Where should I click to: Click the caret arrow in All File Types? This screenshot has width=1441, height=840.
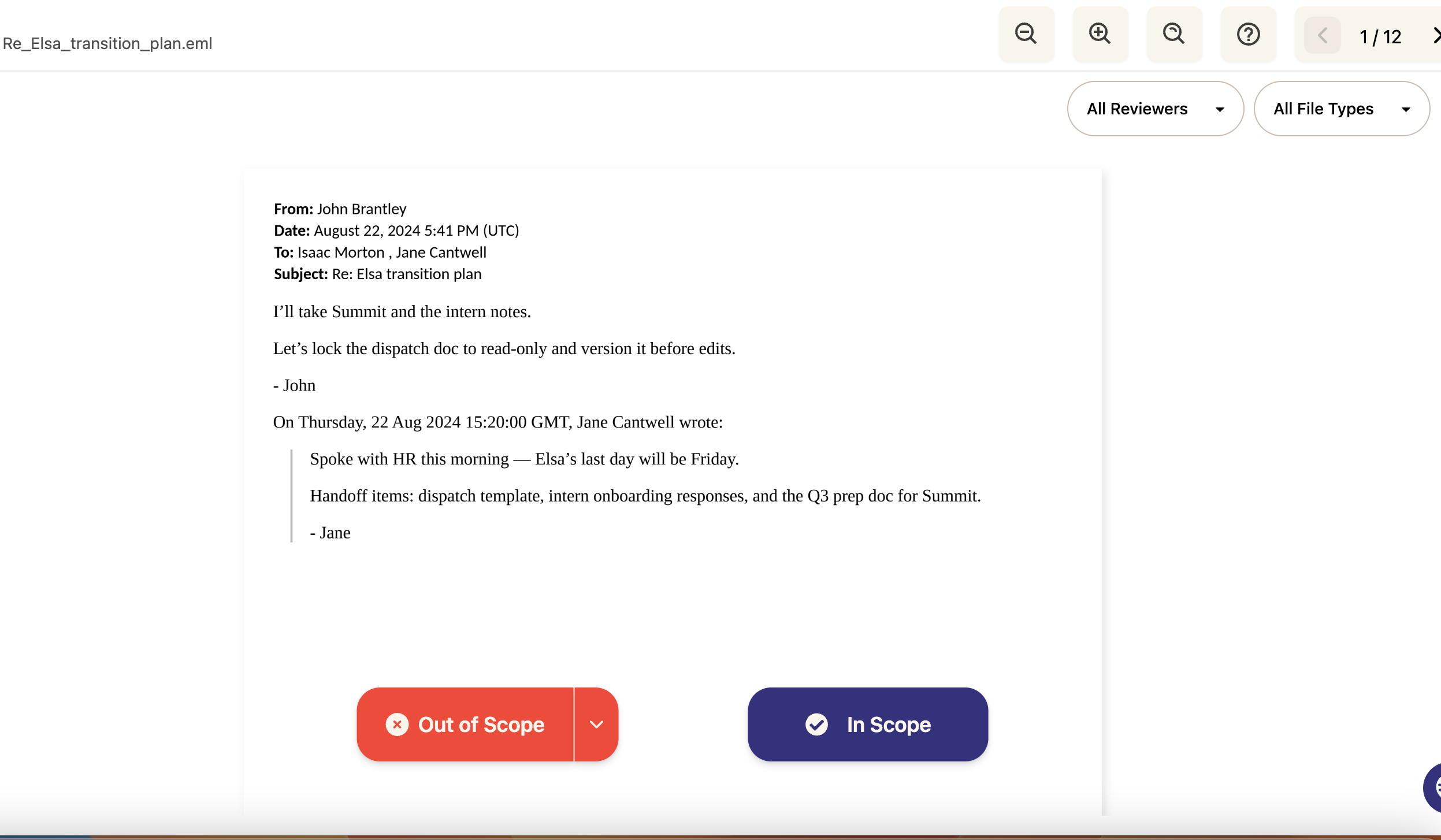click(1406, 110)
